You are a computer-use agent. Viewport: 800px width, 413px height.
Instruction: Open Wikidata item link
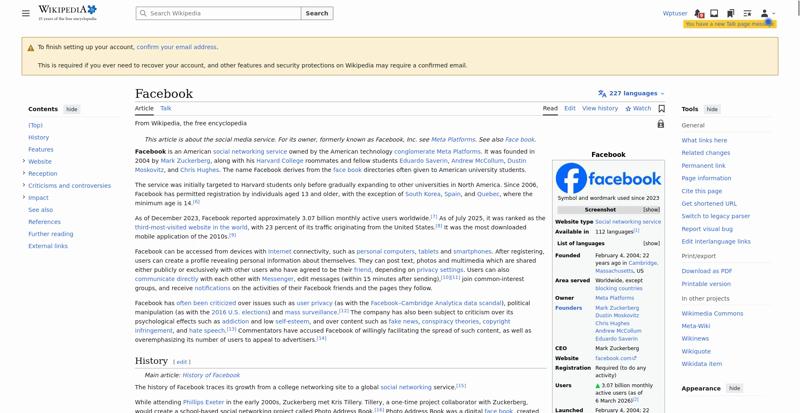[702, 364]
